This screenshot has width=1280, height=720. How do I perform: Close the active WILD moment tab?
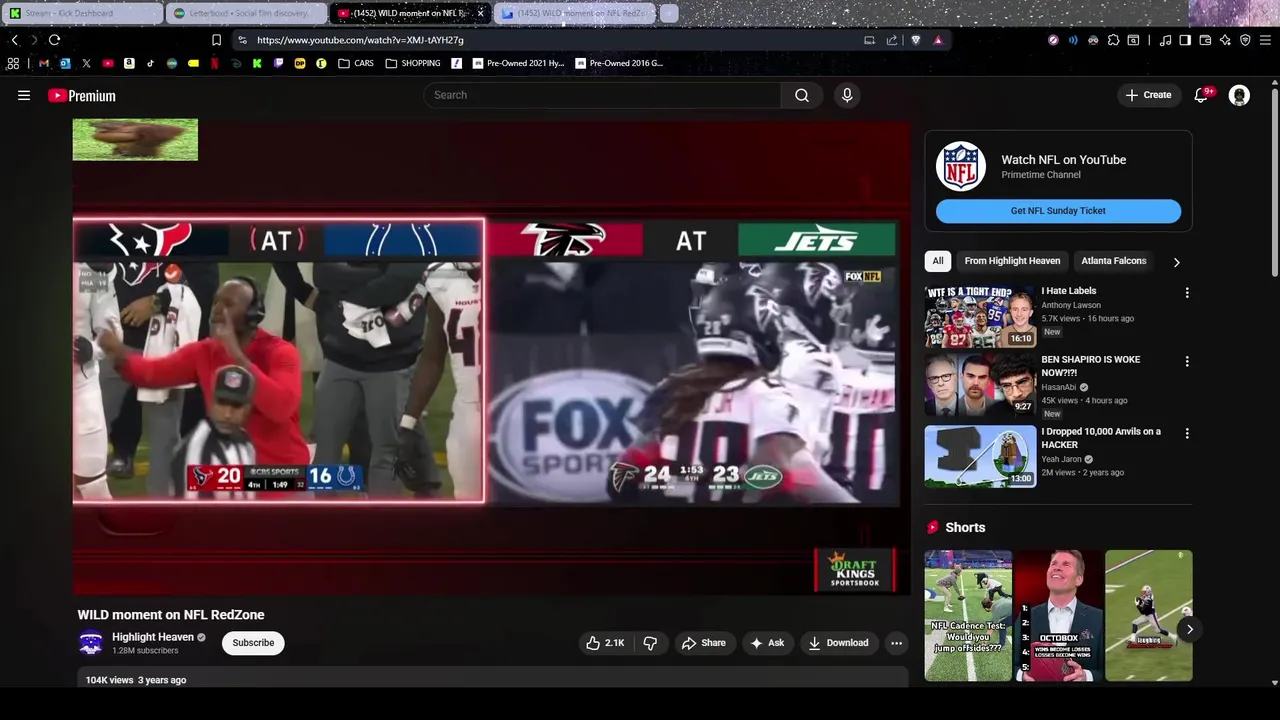point(480,13)
